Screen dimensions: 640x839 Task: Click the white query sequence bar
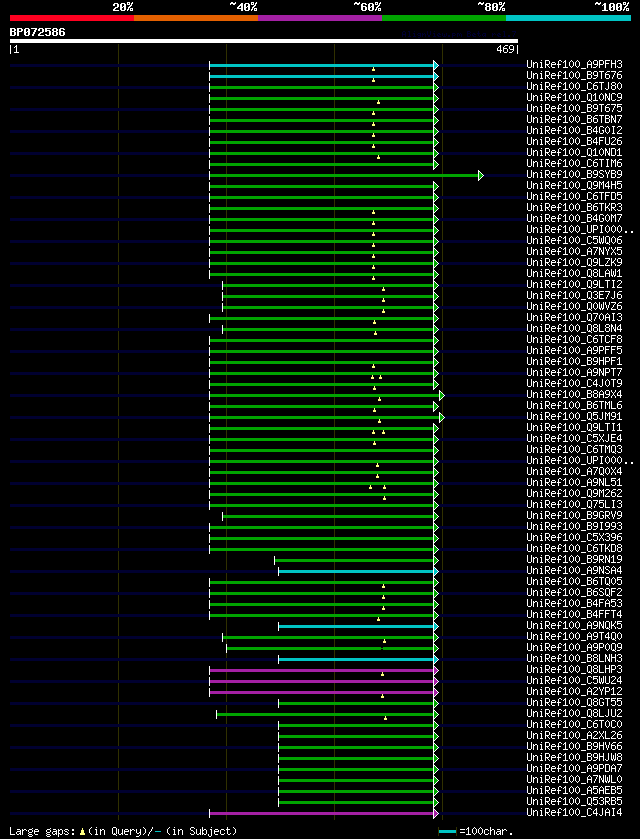point(264,41)
